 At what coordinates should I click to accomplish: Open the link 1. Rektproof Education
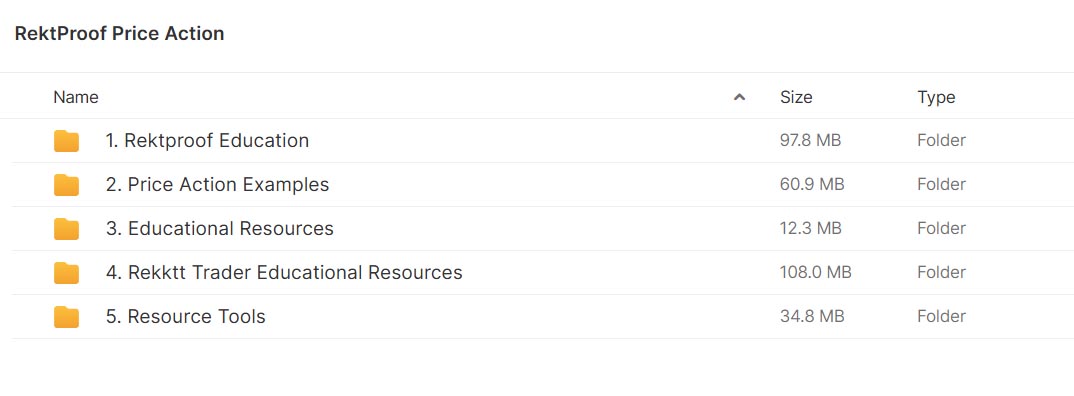(x=207, y=140)
